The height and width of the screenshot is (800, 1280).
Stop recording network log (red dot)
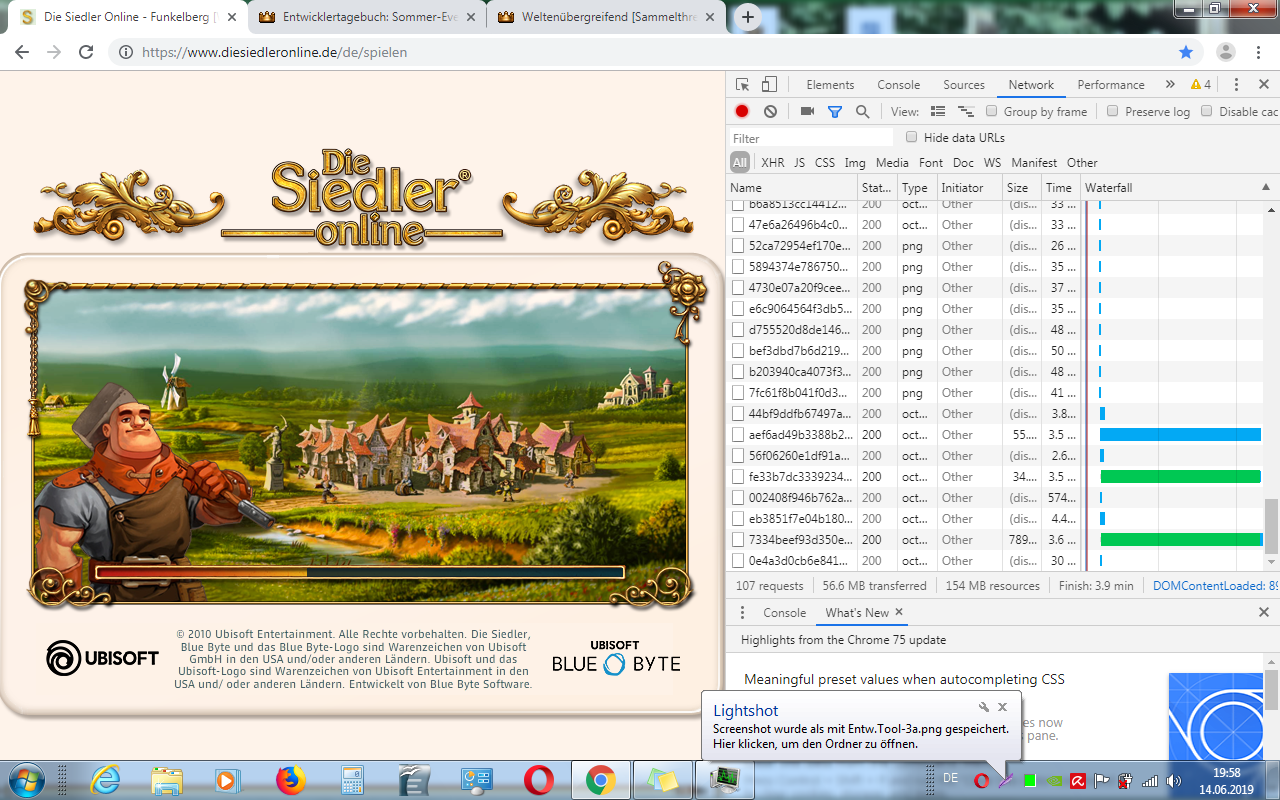tap(742, 112)
